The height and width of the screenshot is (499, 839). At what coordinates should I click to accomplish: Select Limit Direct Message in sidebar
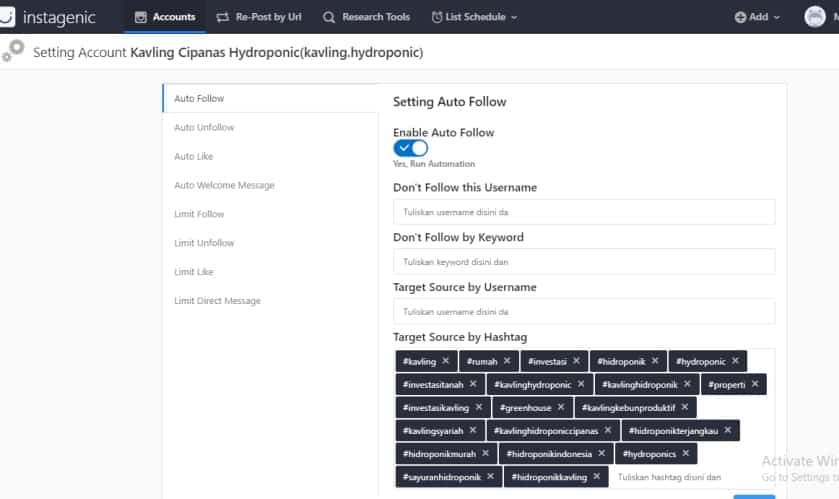pyautogui.click(x=217, y=301)
